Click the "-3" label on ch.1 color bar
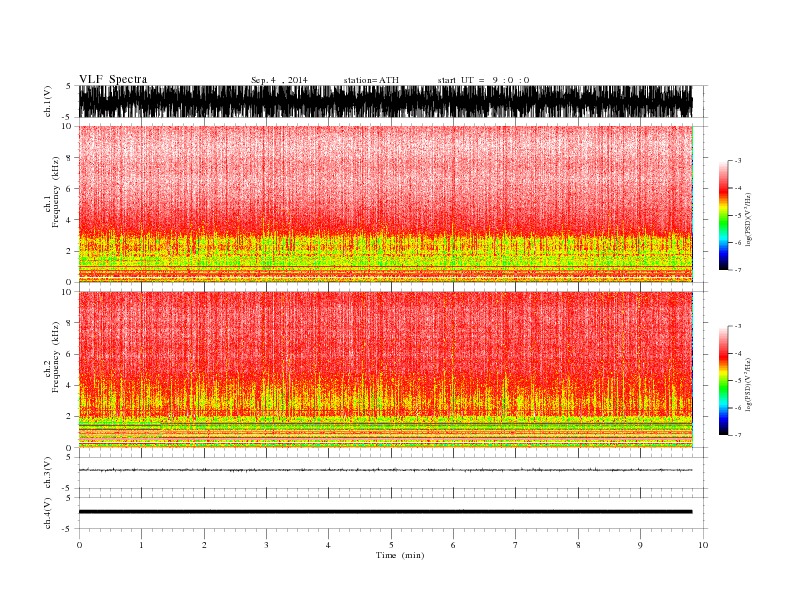The image size is (792, 612). click(x=737, y=161)
